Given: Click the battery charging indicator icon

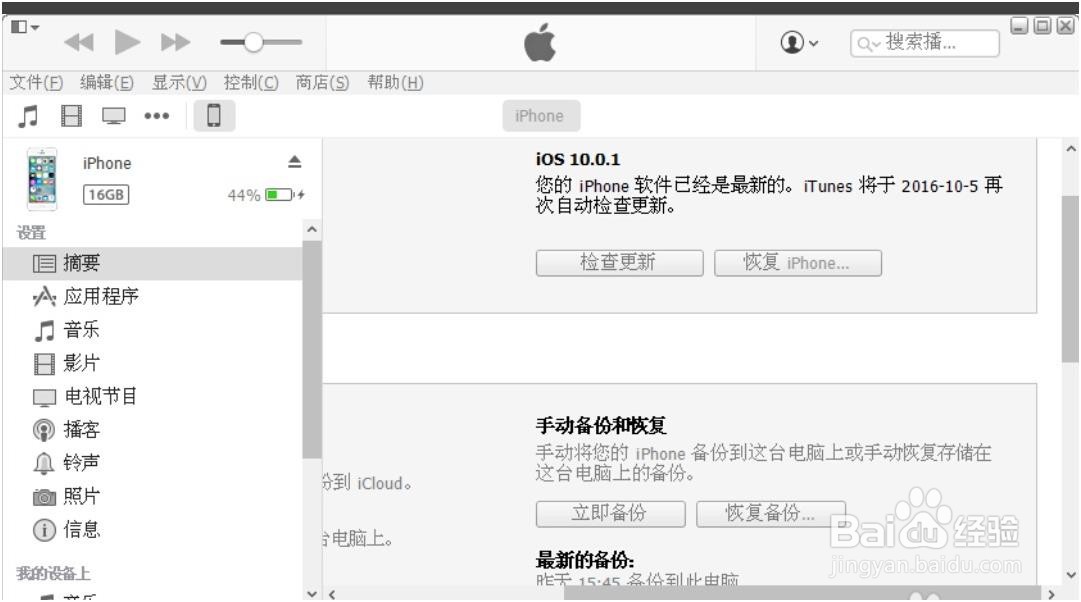Looking at the screenshot, I should click(x=285, y=195).
